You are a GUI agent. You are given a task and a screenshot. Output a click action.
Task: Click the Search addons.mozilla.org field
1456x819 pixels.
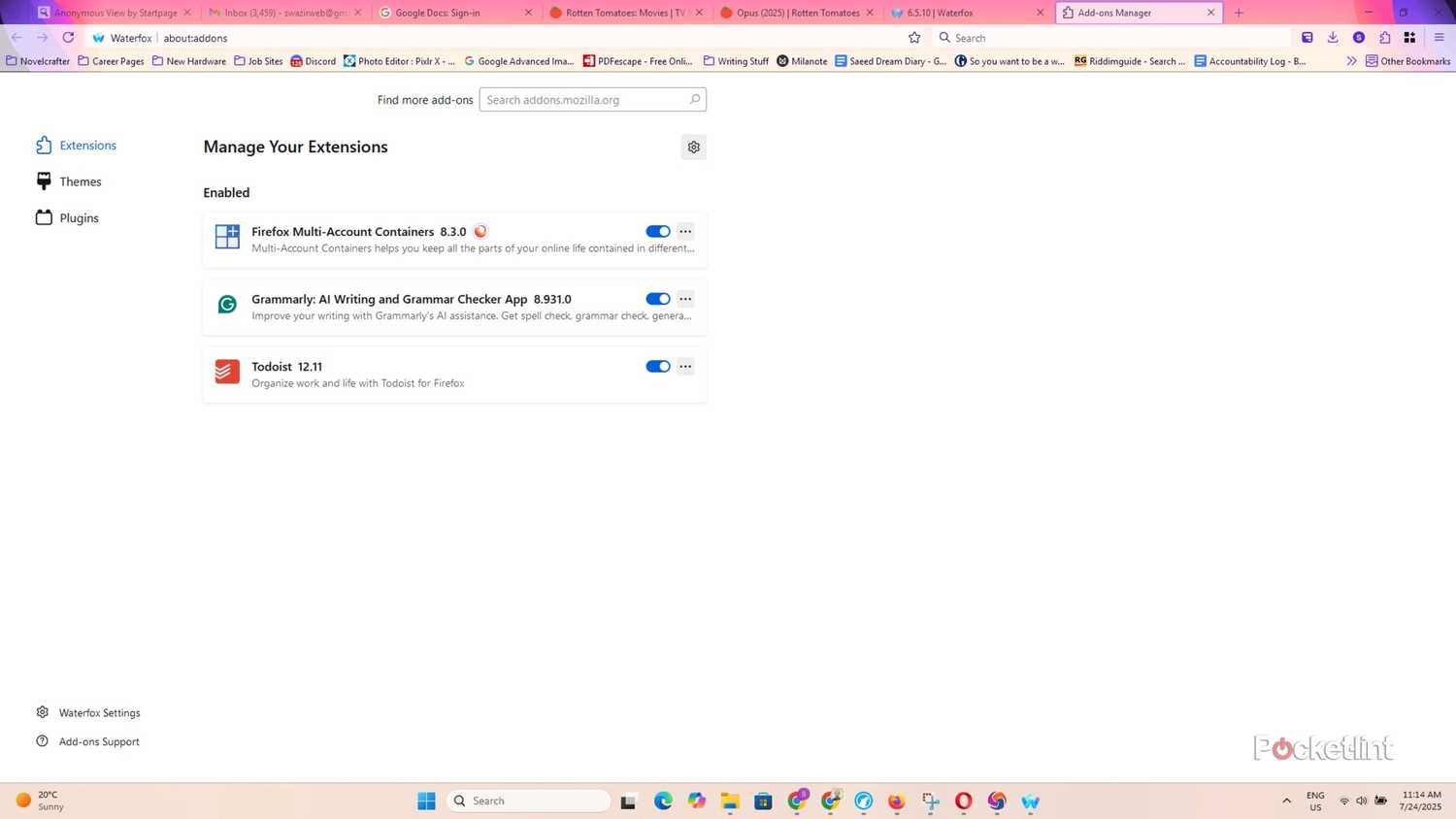[x=592, y=99]
